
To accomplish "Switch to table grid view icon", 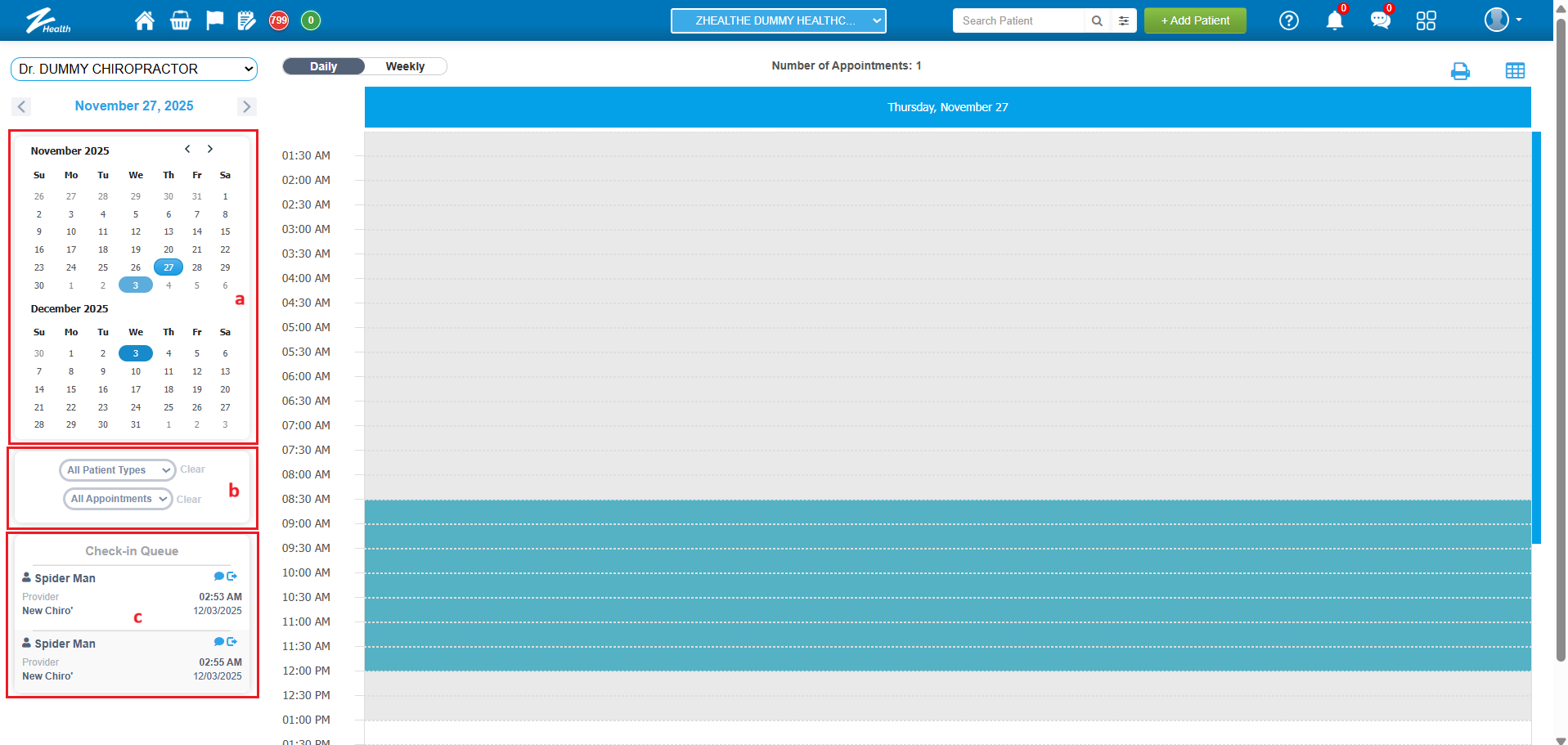I will click(x=1515, y=71).
